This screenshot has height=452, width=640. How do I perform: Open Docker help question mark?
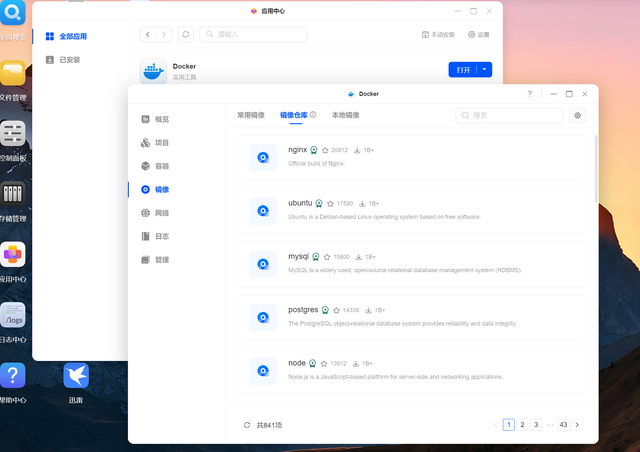tap(529, 94)
